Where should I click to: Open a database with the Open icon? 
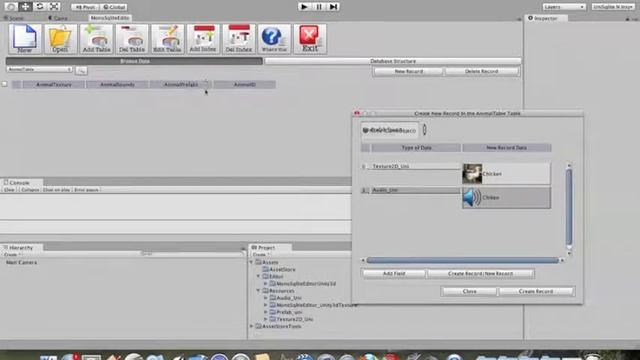pyautogui.click(x=60, y=39)
